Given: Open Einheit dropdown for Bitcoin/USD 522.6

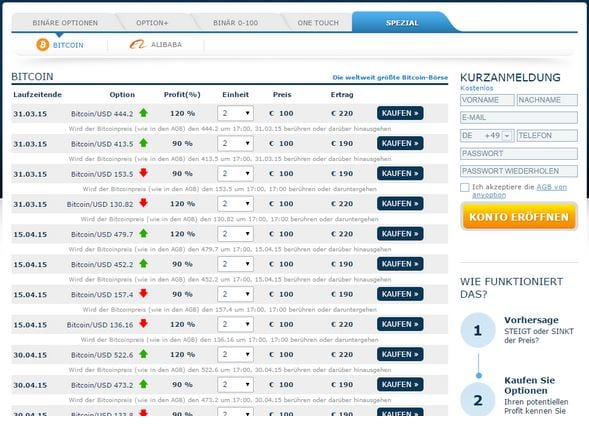Looking at the screenshot, I should pyautogui.click(x=235, y=354).
